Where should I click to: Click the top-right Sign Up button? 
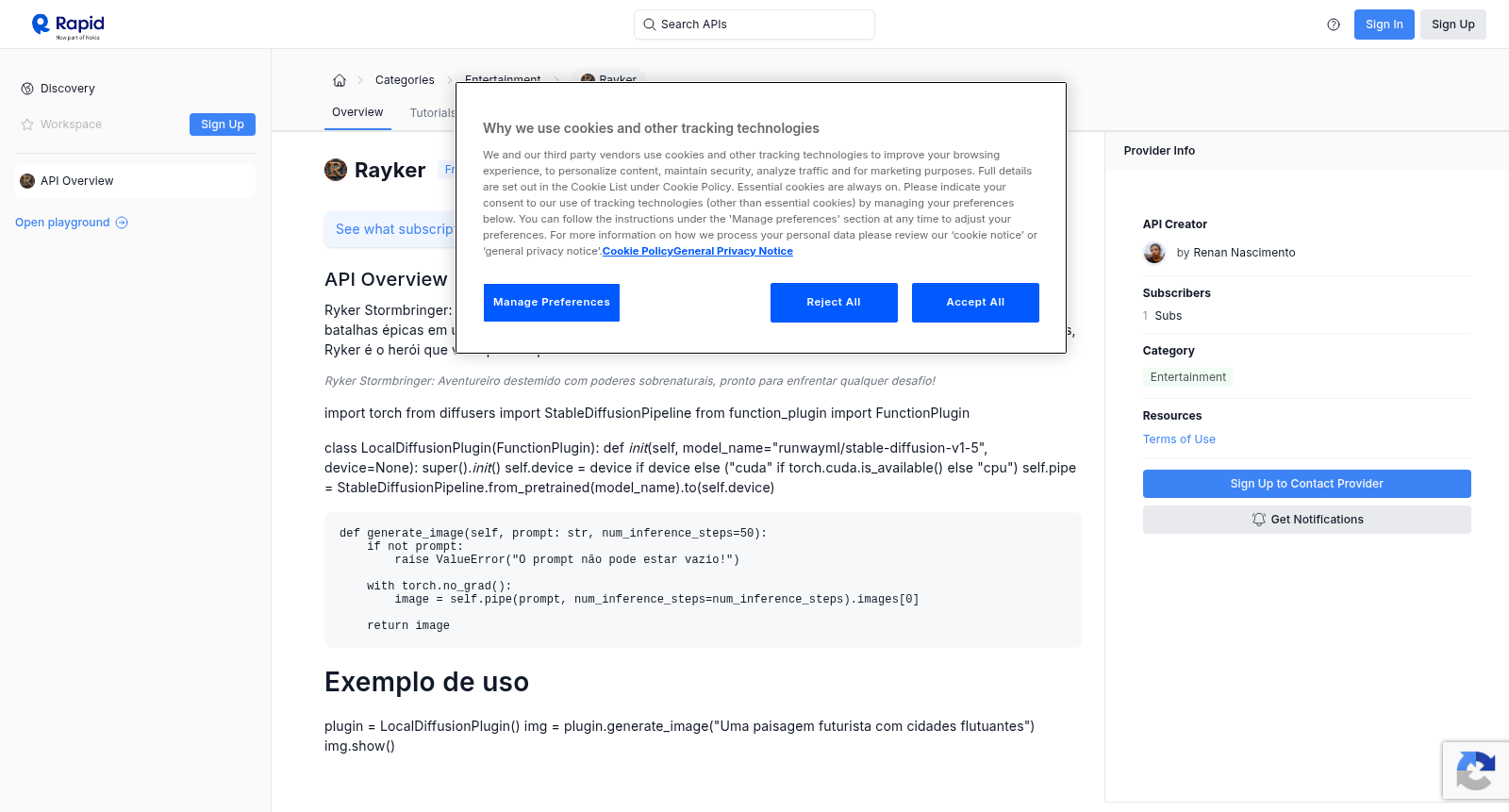pyautogui.click(x=1453, y=25)
